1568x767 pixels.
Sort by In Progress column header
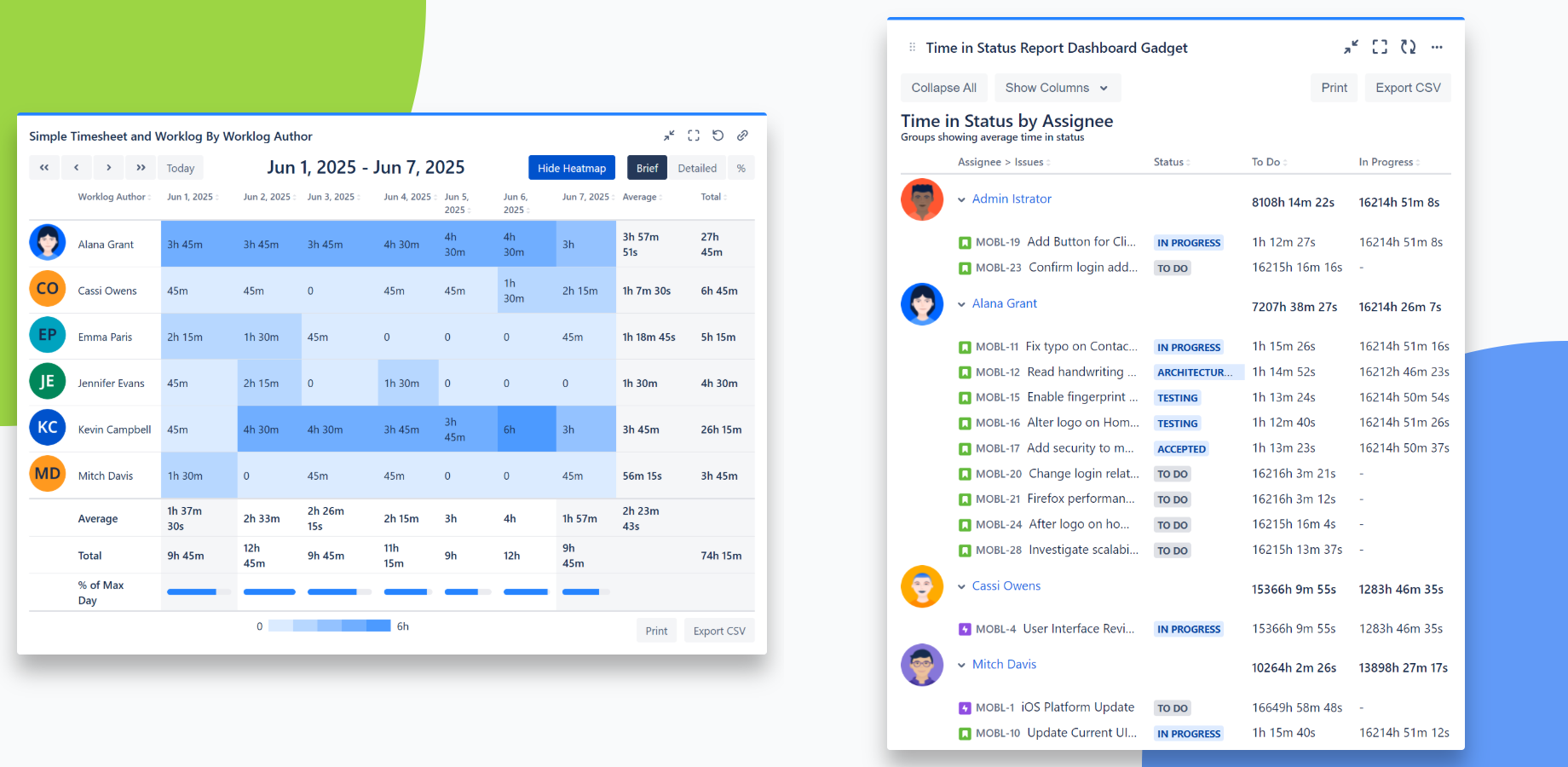1389,162
